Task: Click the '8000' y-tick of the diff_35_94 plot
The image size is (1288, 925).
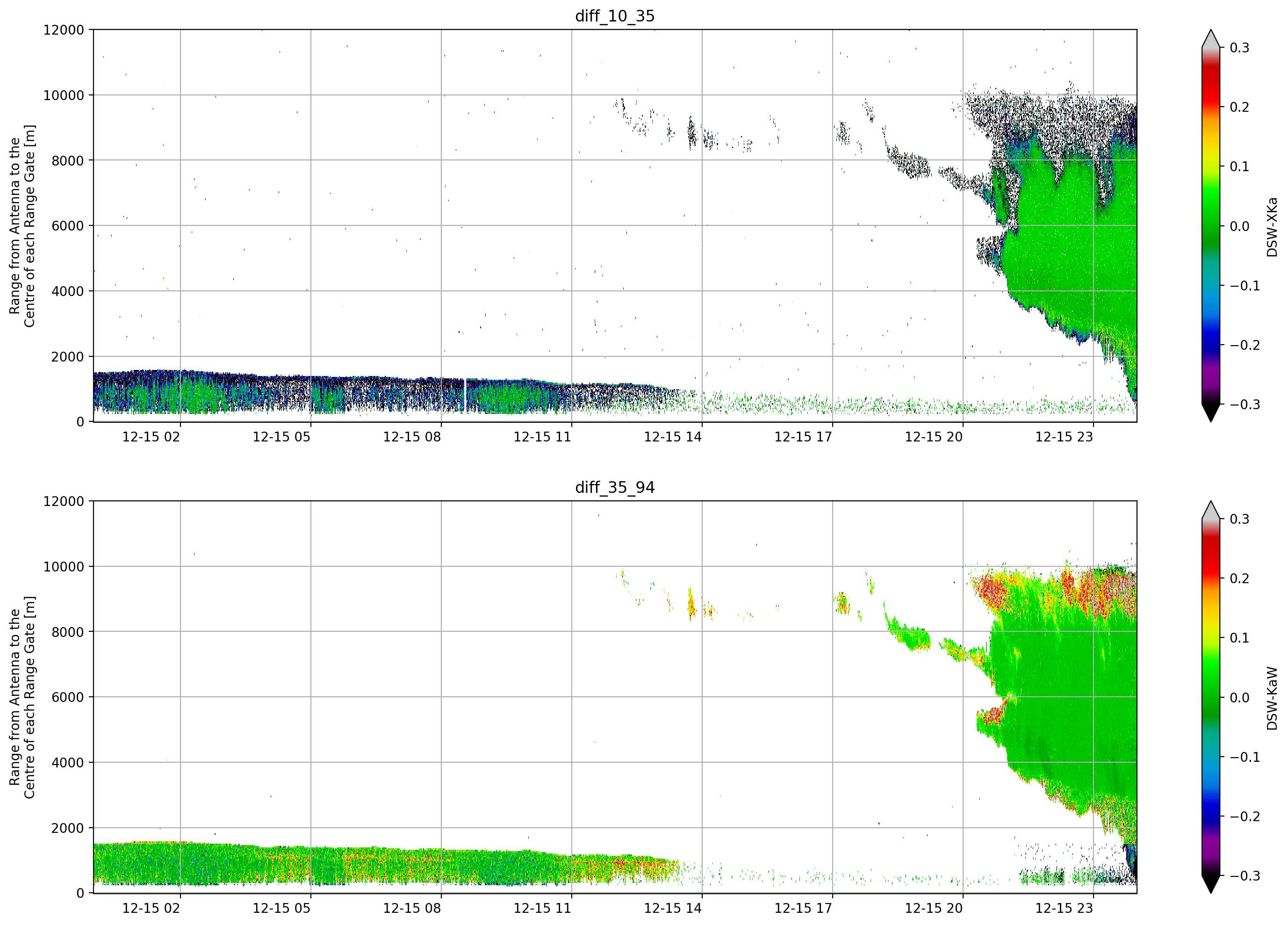Action: (x=68, y=632)
